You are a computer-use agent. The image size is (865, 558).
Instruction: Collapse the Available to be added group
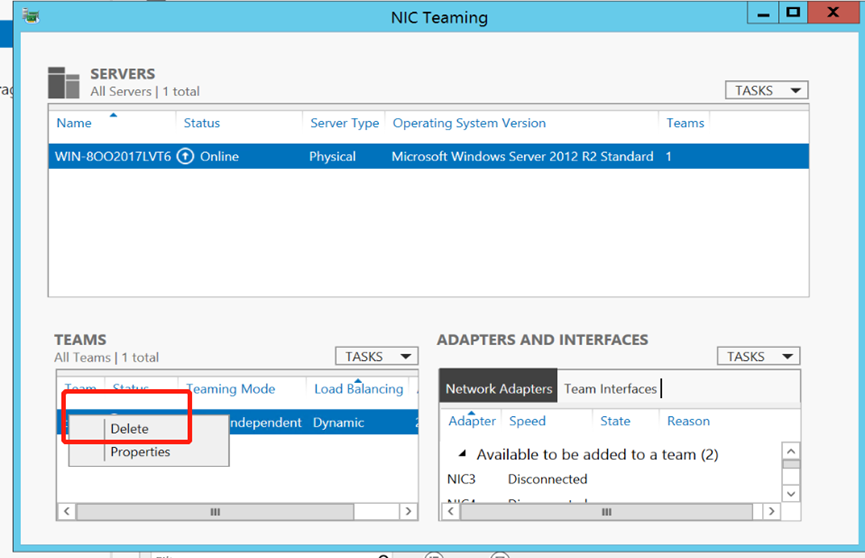click(x=462, y=454)
